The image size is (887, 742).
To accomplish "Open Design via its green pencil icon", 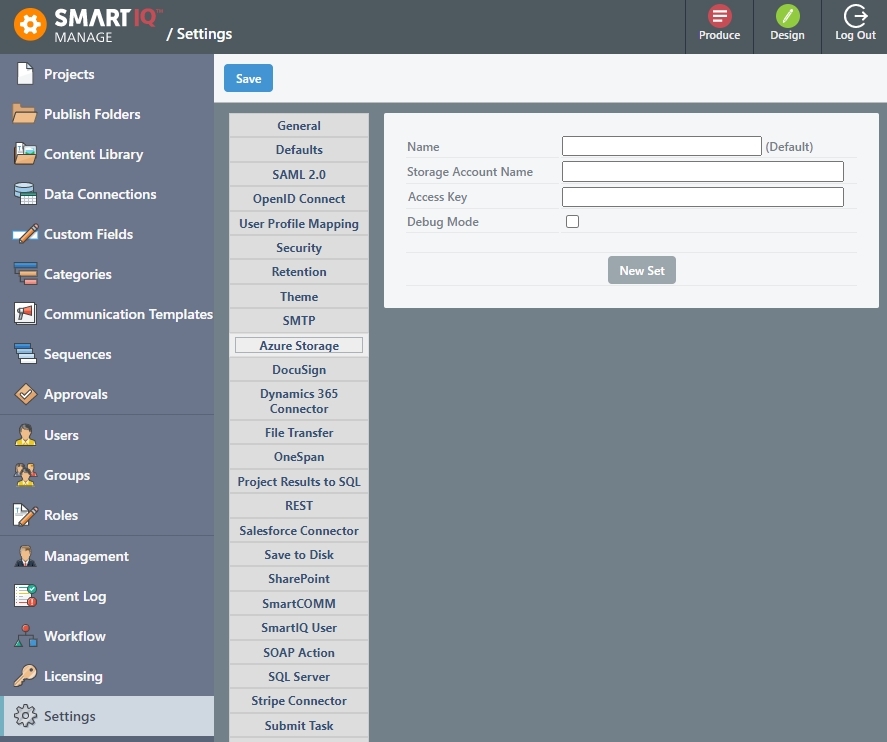I will coord(787,16).
